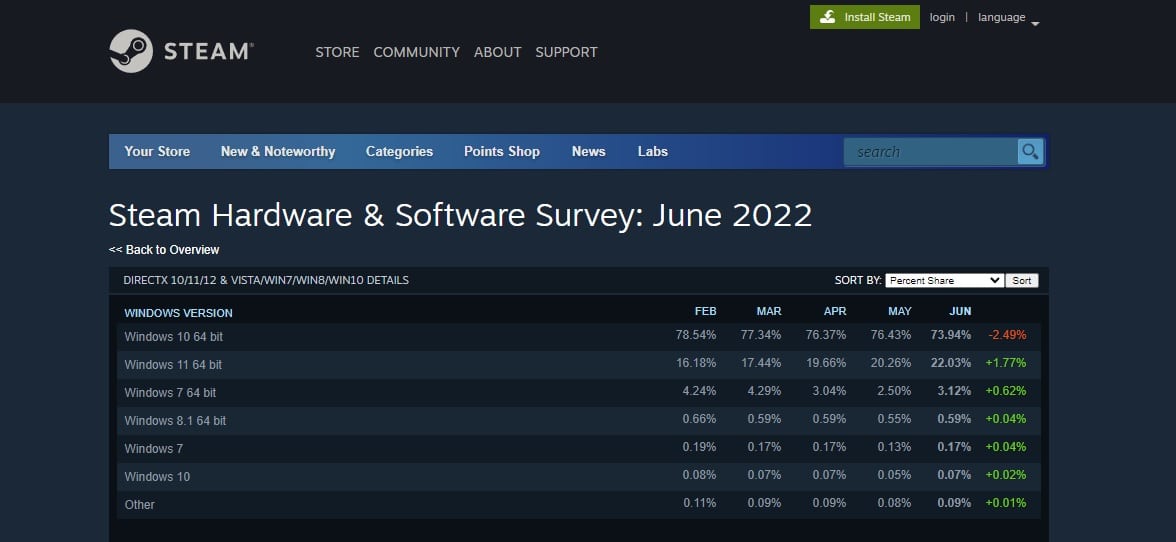Viewport: 1176px width, 542px height.
Task: Click the 0.11% February value
Action: 699,502
